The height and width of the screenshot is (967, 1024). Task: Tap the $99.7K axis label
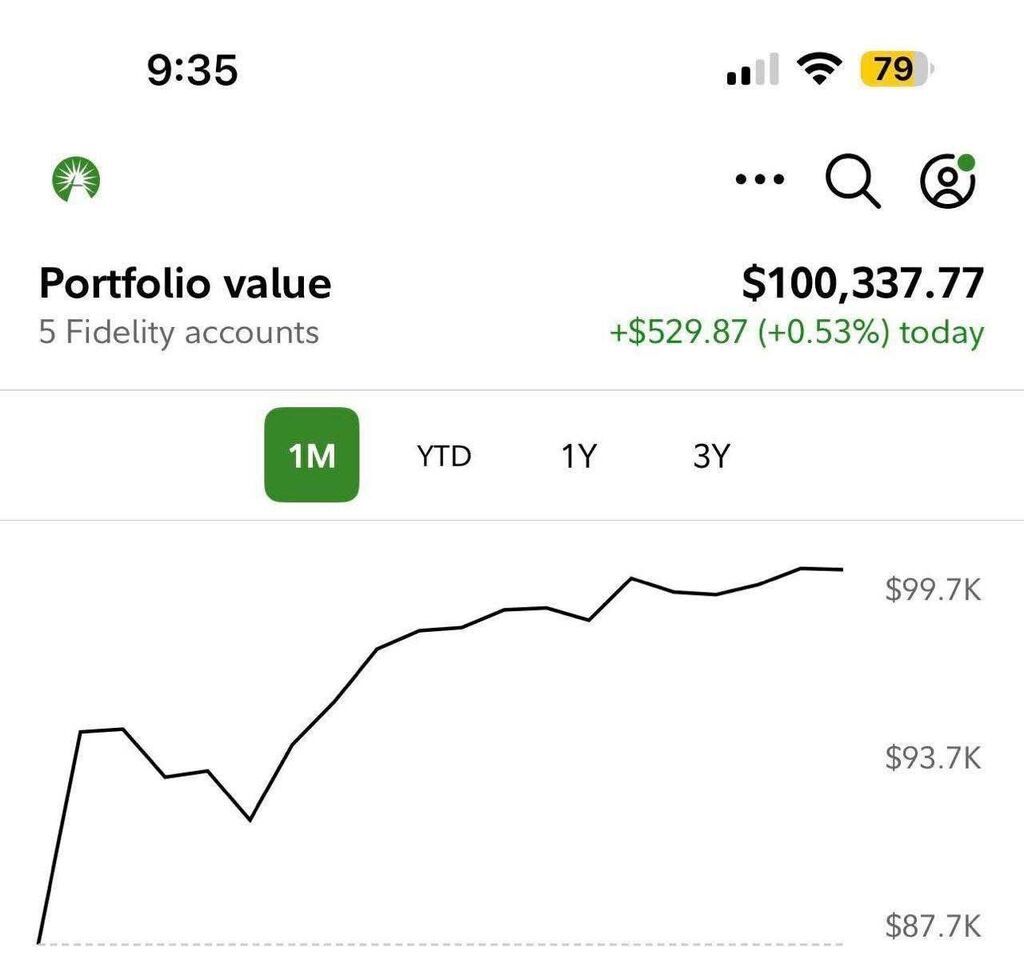(933, 590)
